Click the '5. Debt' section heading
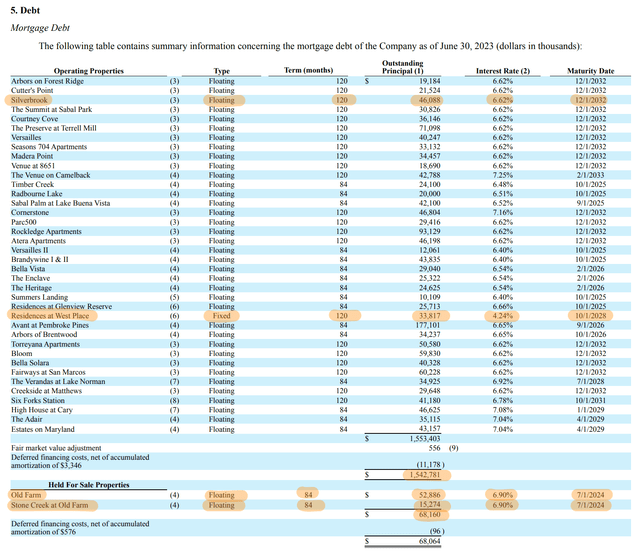The height and width of the screenshot is (553, 640). [x=28, y=10]
